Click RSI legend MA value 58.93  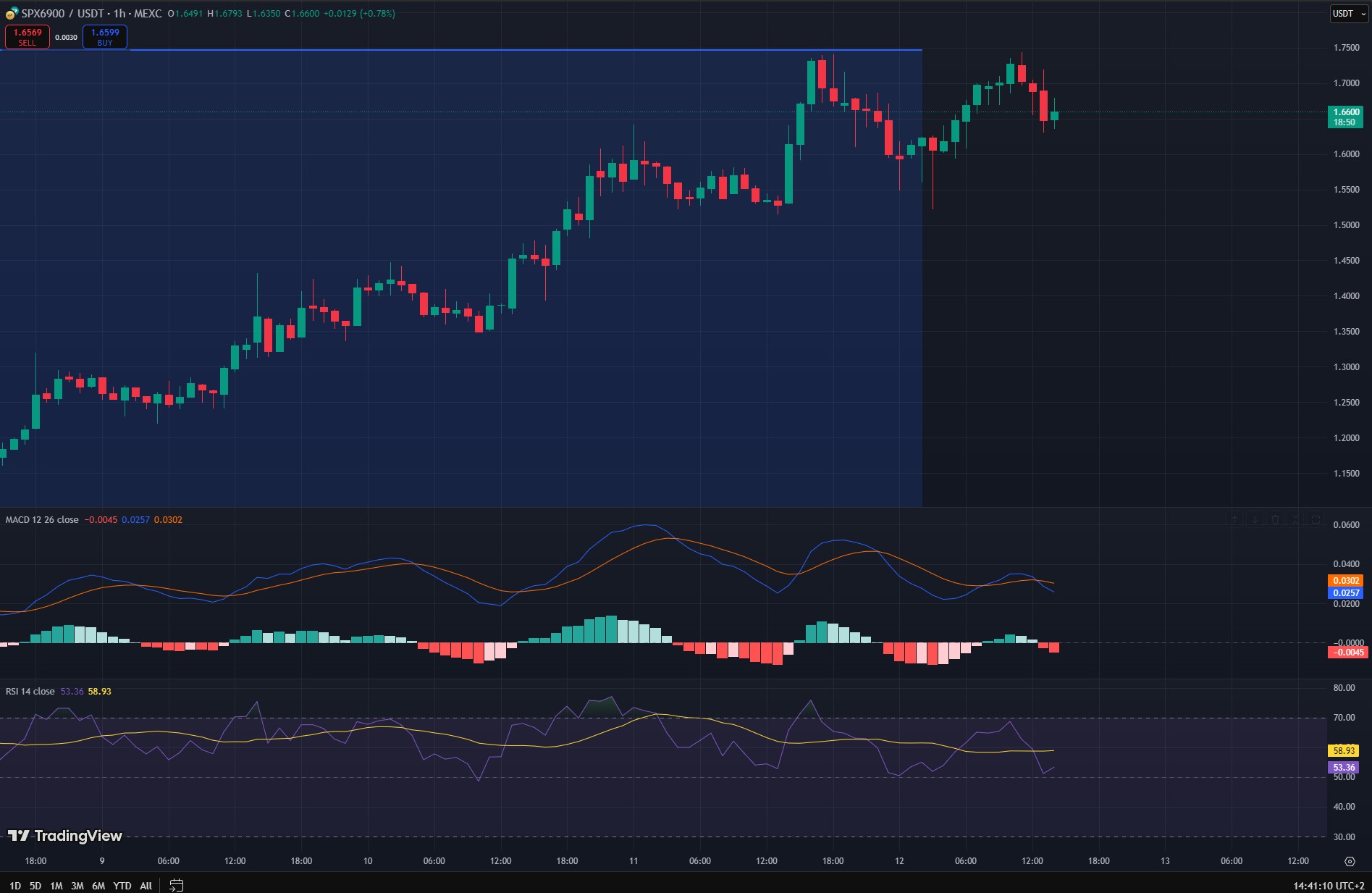100,691
